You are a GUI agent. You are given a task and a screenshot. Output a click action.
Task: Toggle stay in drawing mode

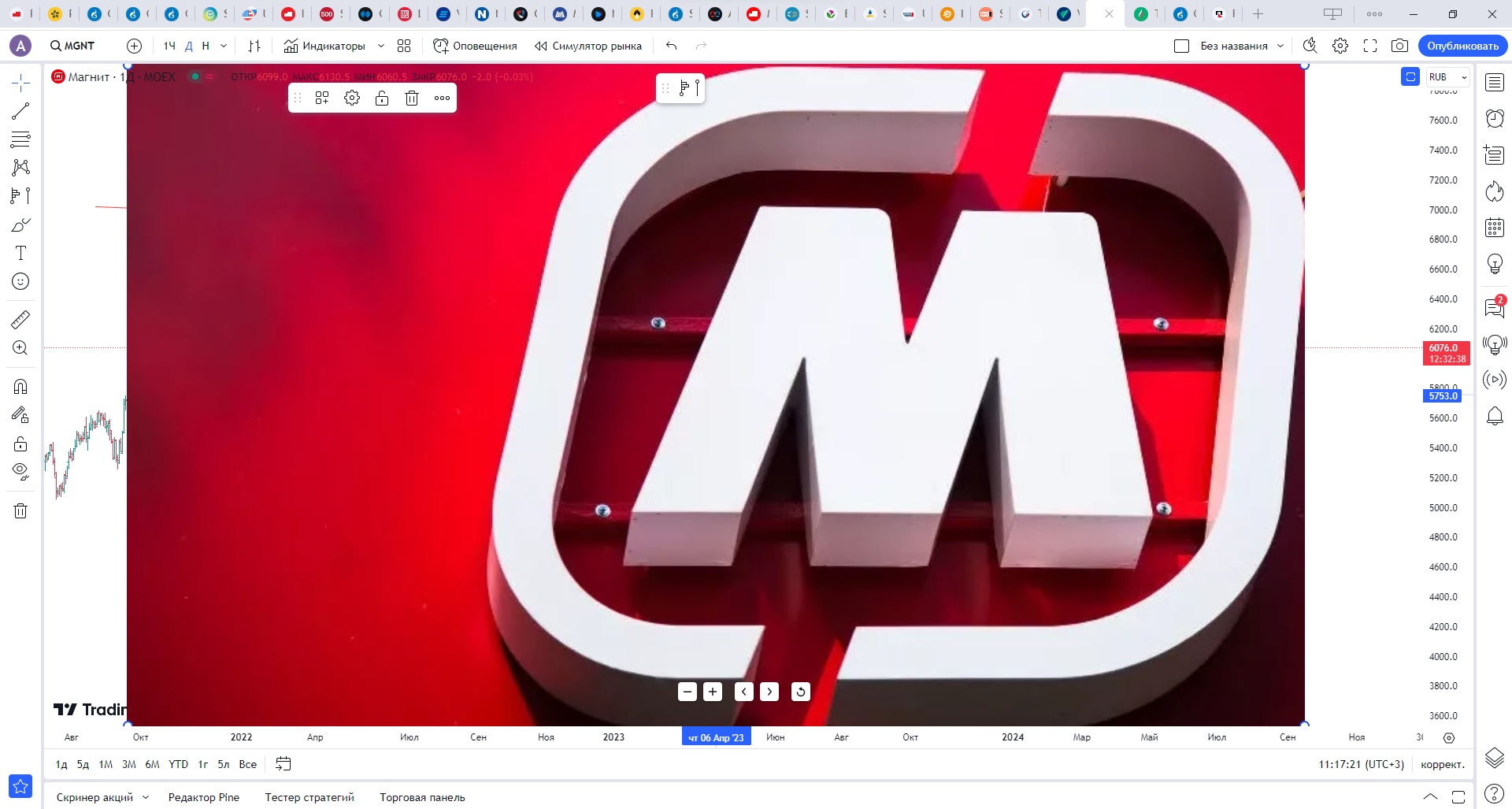[20, 414]
